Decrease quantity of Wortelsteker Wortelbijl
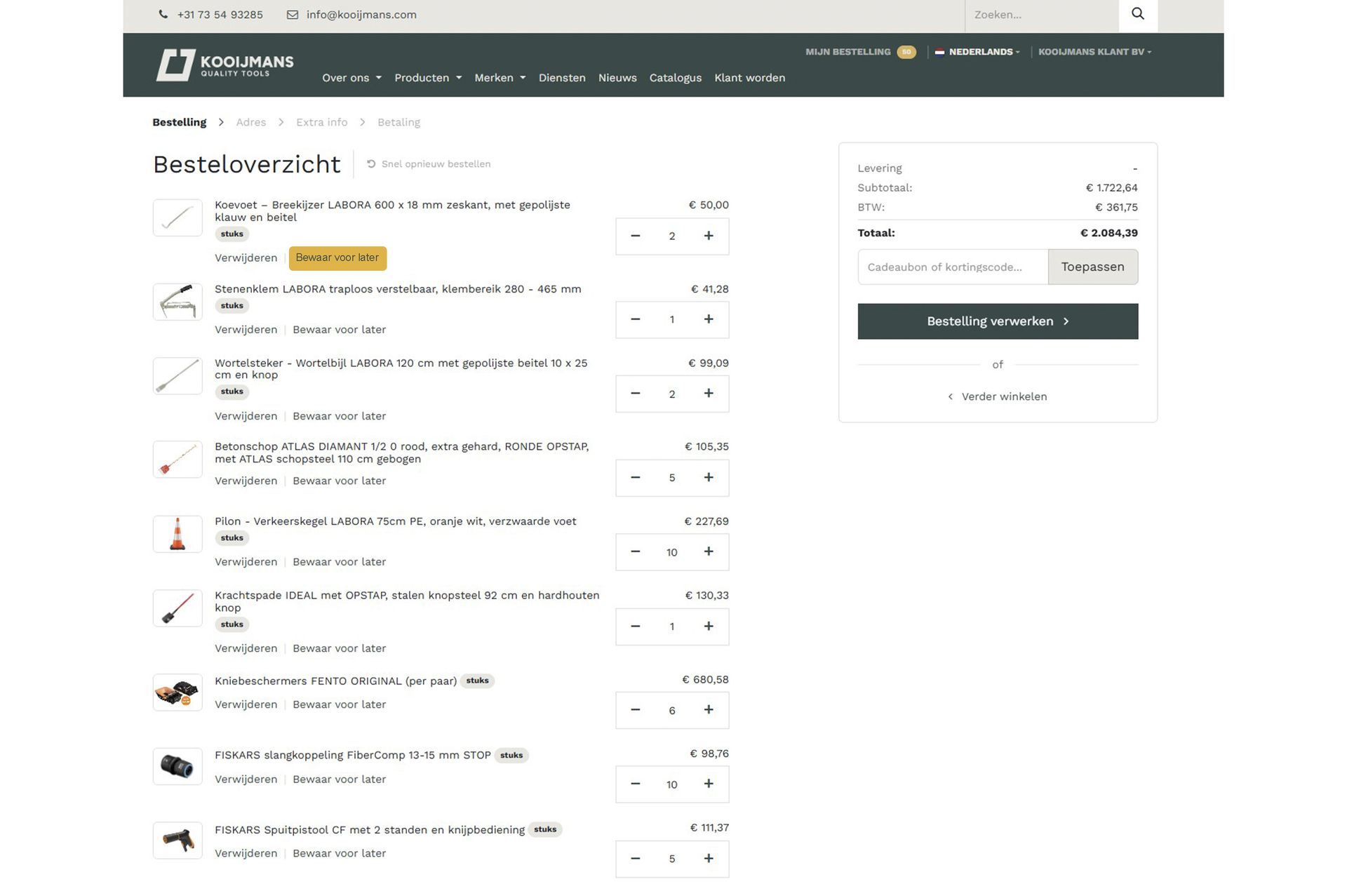1347x896 pixels. point(635,394)
